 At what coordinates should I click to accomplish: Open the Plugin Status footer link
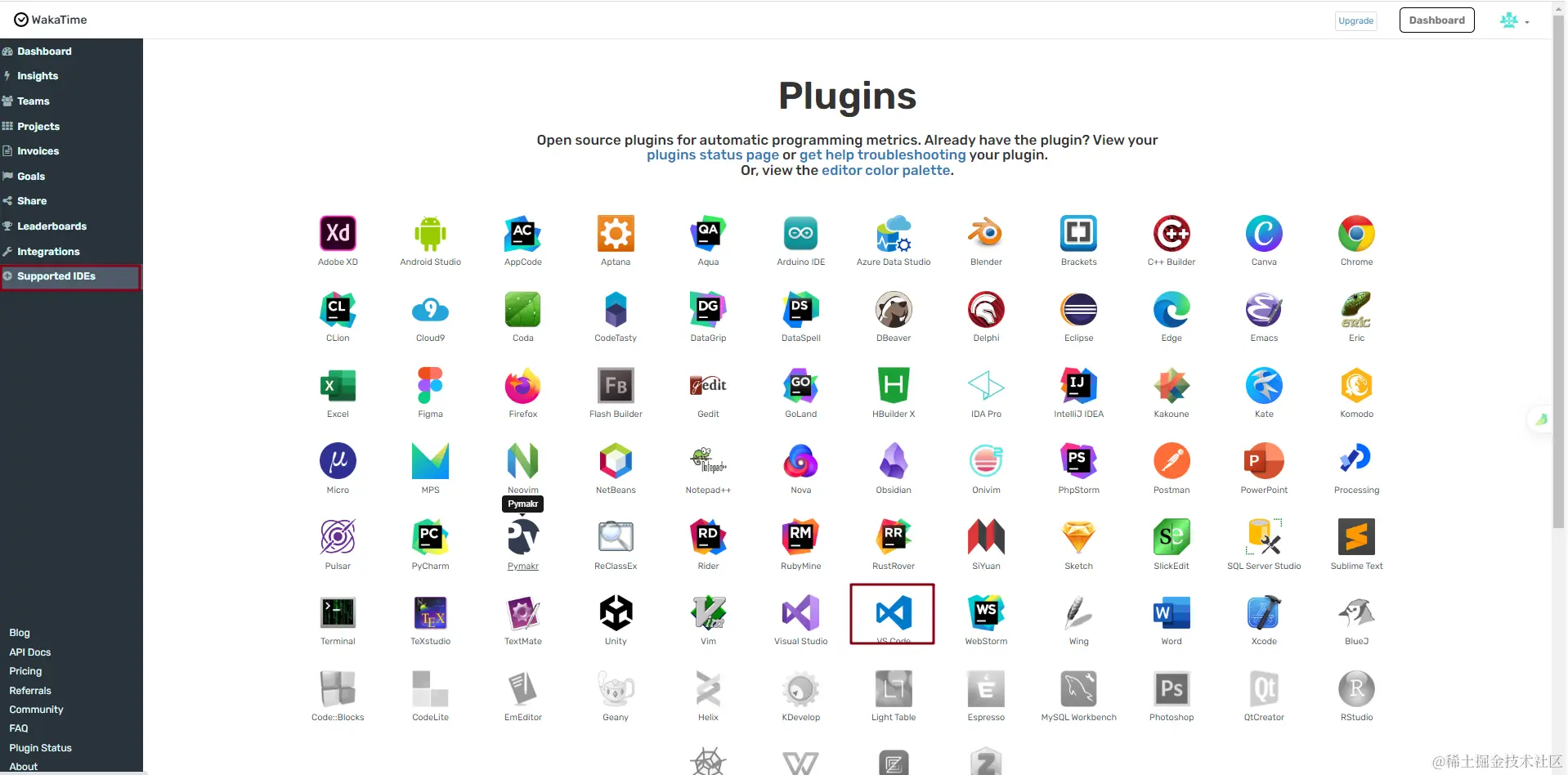point(40,748)
